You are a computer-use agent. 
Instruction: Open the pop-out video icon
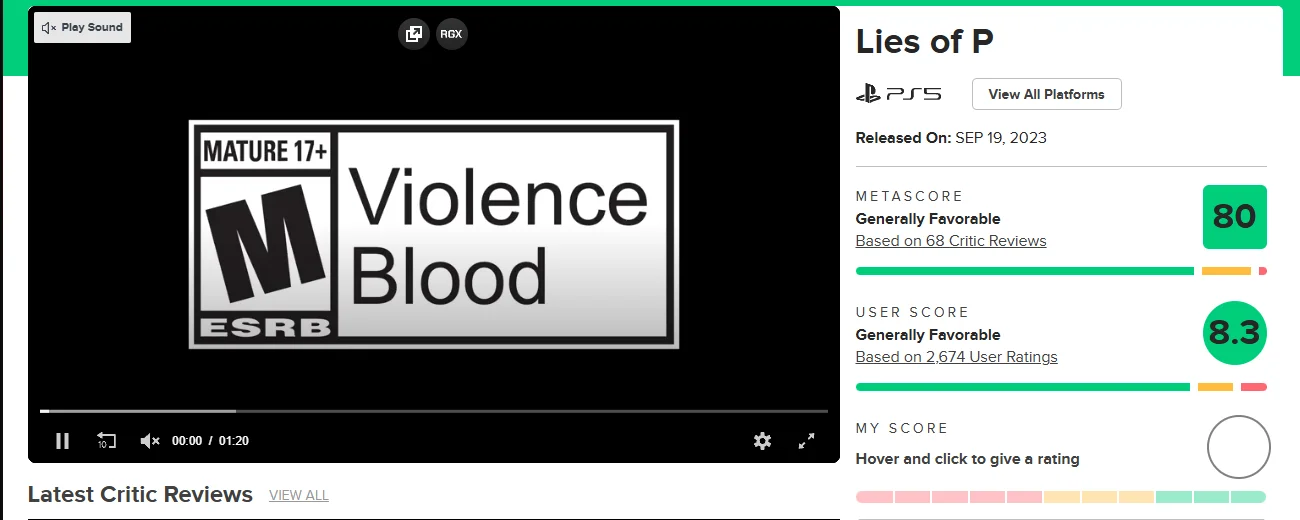[x=413, y=34]
